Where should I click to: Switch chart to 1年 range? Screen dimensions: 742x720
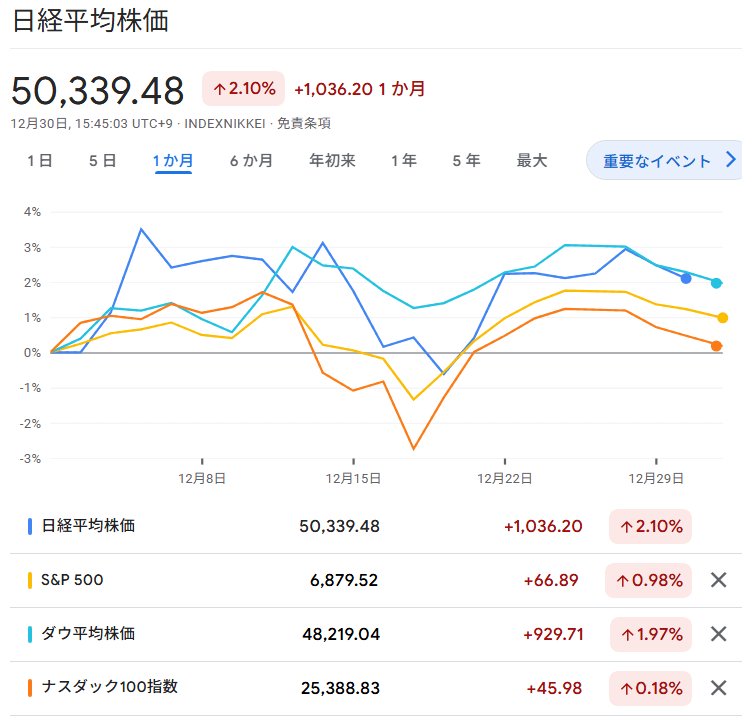[404, 161]
